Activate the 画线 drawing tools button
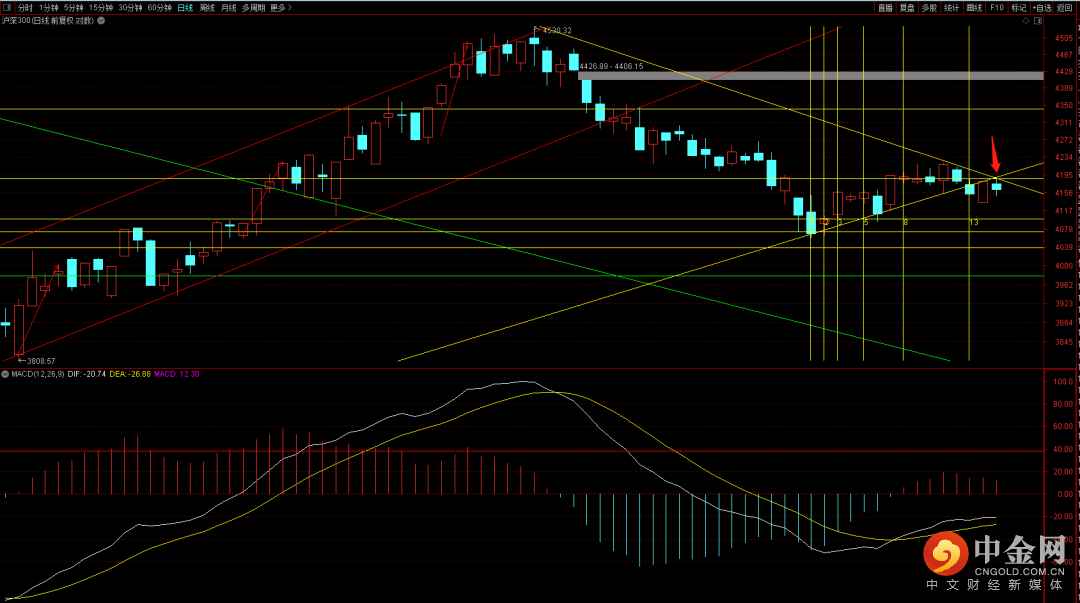 pos(974,8)
